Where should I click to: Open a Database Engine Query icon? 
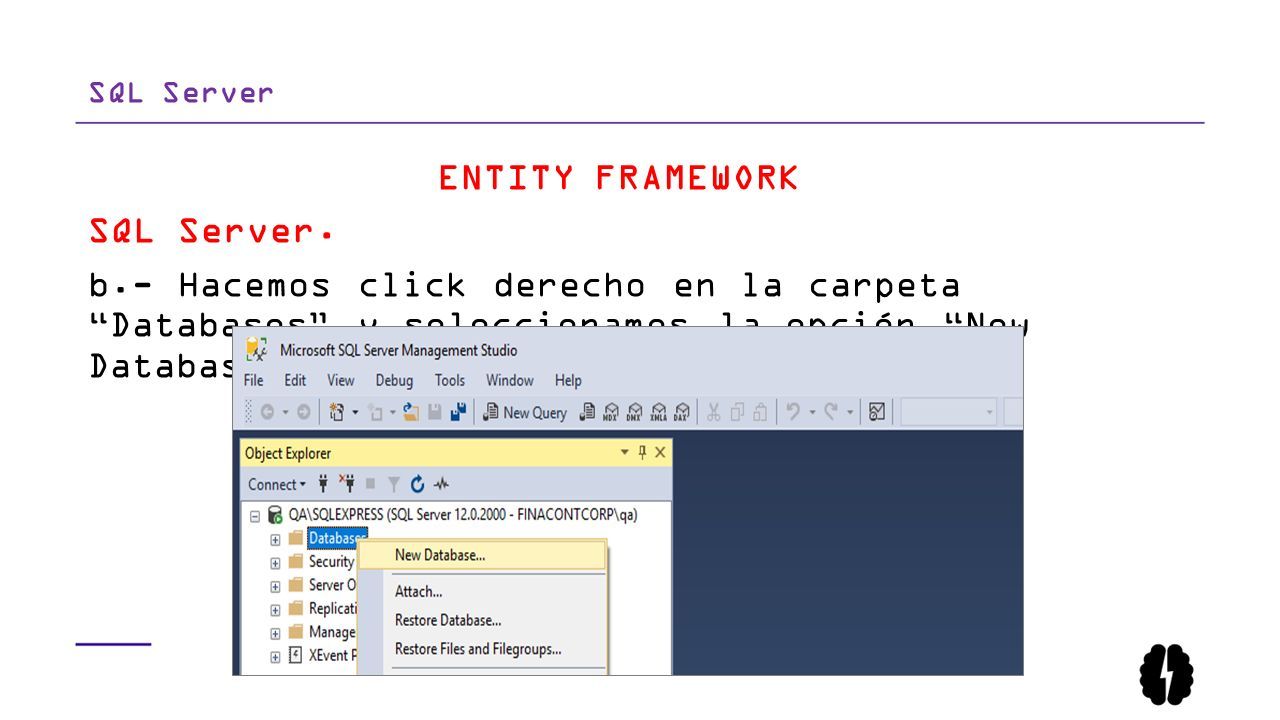(x=587, y=412)
